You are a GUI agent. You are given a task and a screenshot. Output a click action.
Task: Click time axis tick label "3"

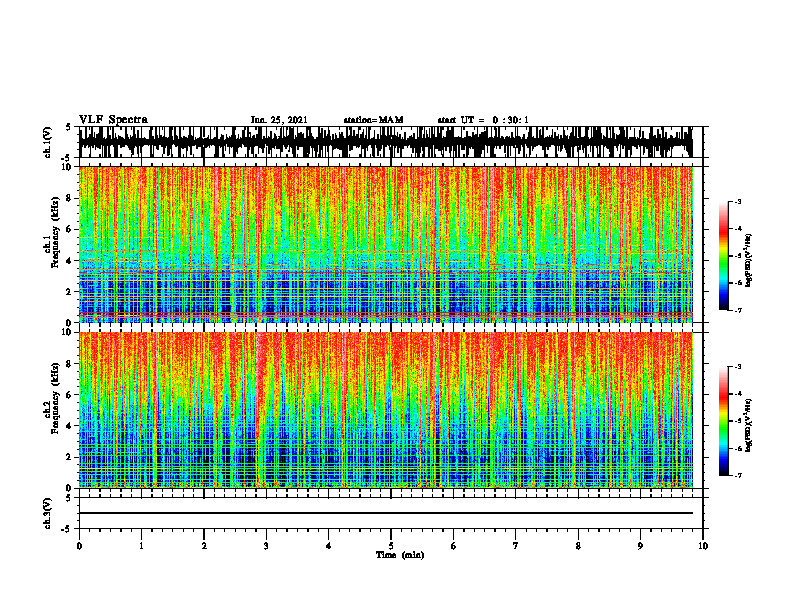tap(266, 546)
